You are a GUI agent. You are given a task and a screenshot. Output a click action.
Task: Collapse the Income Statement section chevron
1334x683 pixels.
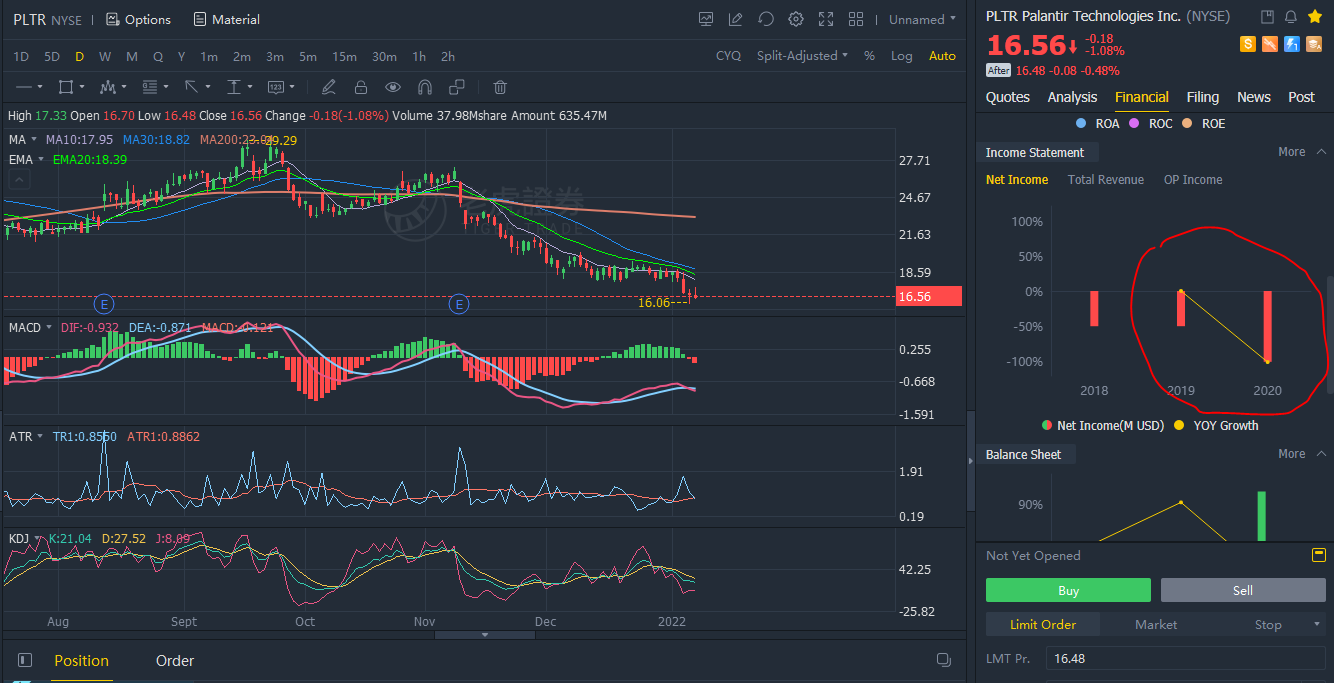click(x=1321, y=152)
